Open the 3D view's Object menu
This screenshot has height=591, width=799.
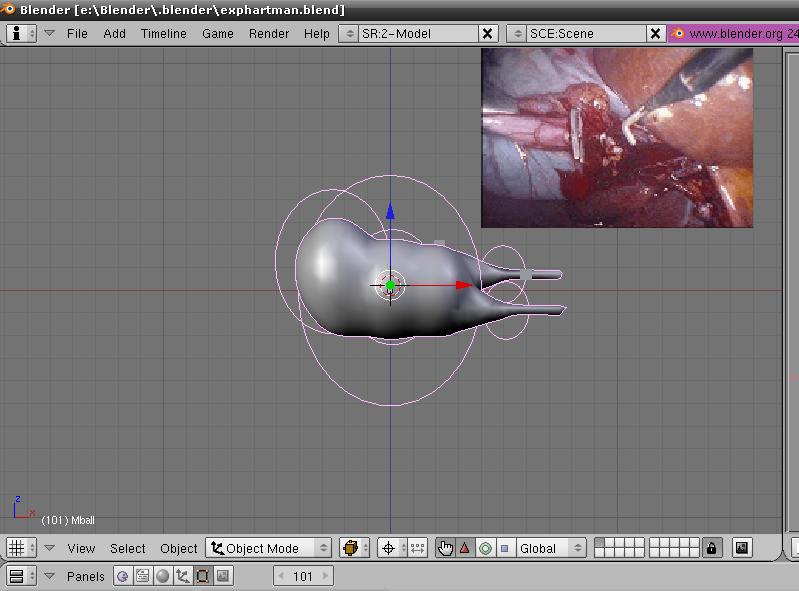click(x=178, y=548)
